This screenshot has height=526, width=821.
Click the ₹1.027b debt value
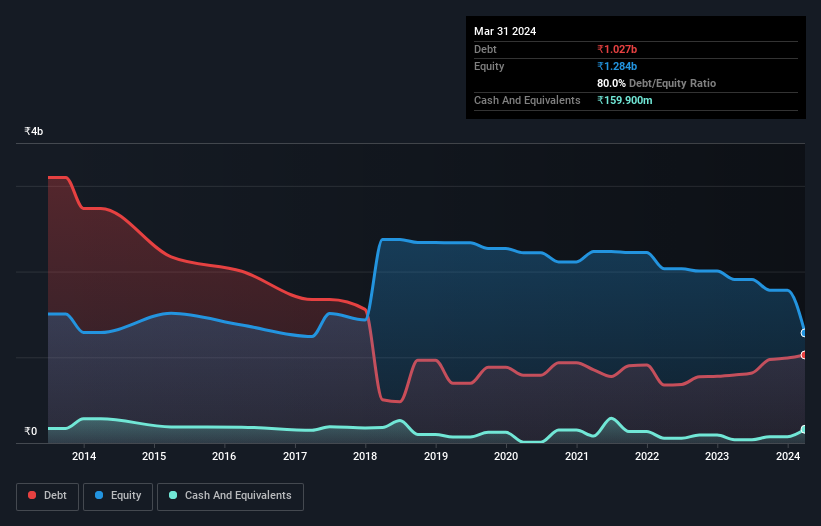click(x=617, y=49)
